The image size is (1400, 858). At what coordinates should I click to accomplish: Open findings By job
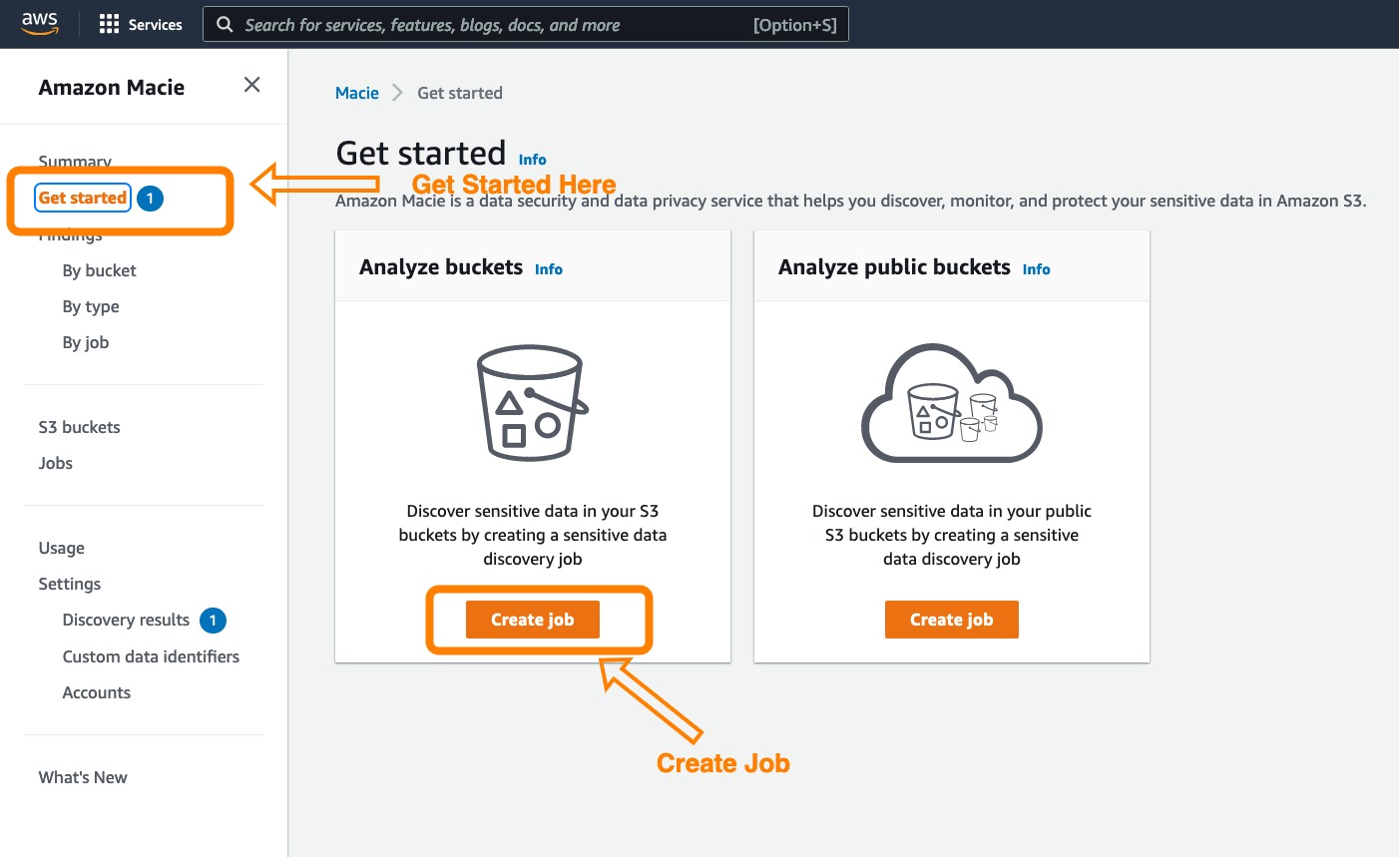point(86,342)
